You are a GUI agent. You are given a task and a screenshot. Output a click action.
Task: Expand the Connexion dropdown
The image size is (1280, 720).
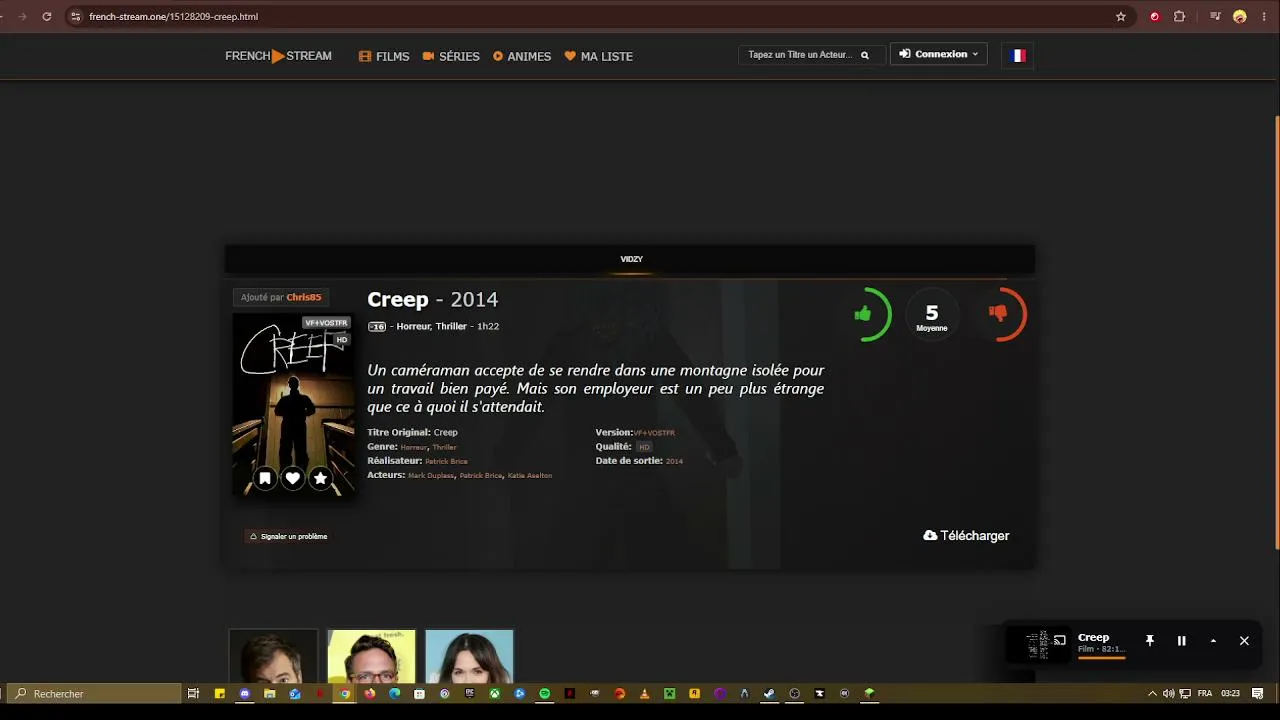(x=938, y=54)
